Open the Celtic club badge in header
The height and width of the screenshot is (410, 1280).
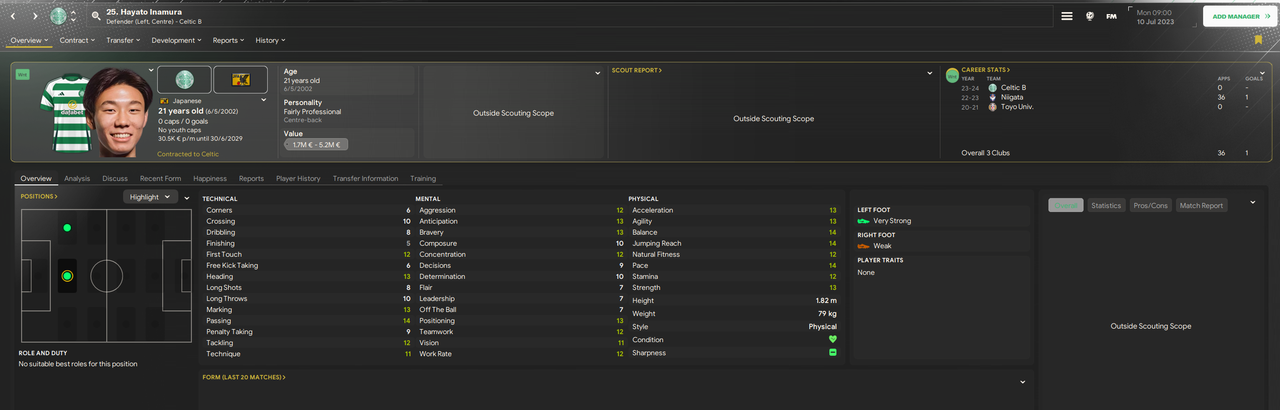click(58, 16)
